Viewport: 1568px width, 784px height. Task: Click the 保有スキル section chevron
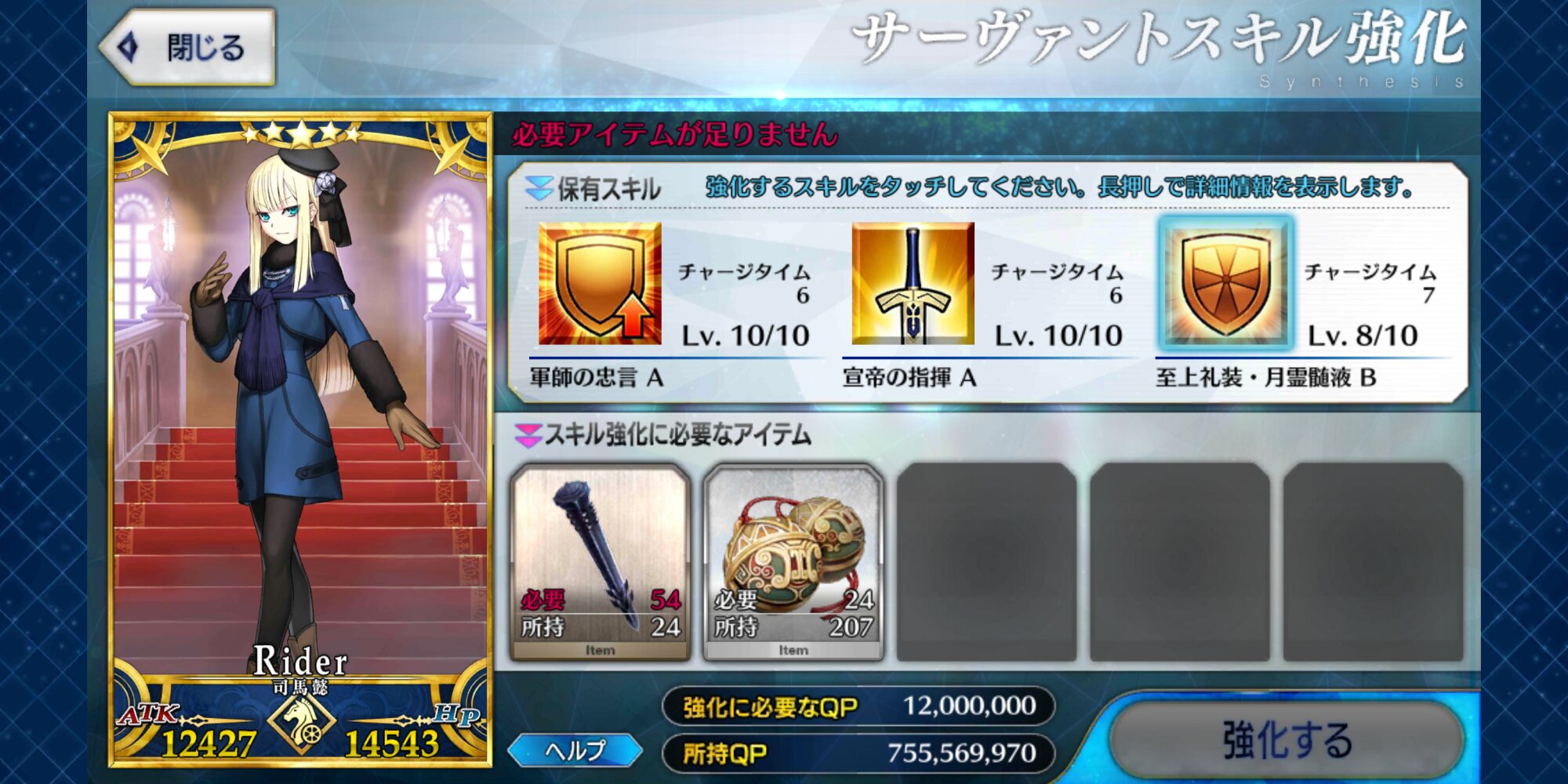pos(539,188)
